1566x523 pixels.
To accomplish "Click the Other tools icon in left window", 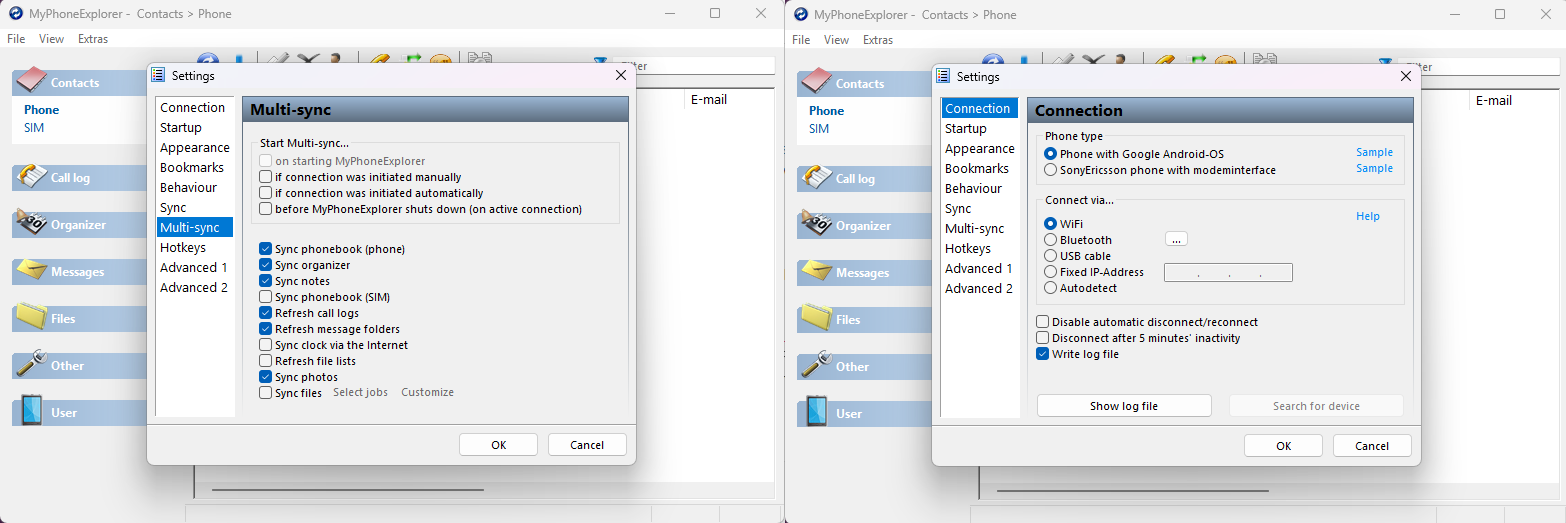I will coord(32,364).
